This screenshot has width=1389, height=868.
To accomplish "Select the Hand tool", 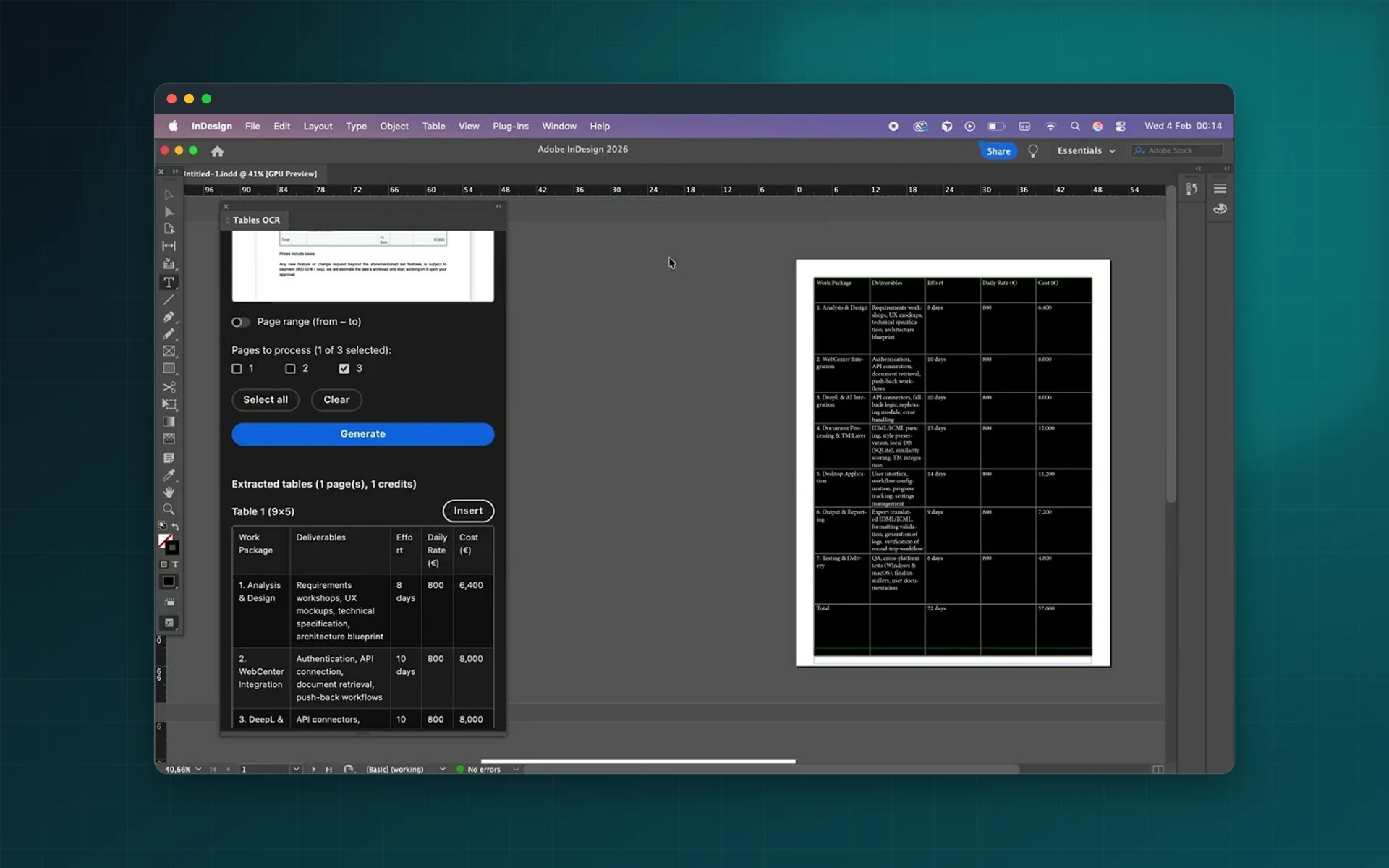I will coord(169,493).
